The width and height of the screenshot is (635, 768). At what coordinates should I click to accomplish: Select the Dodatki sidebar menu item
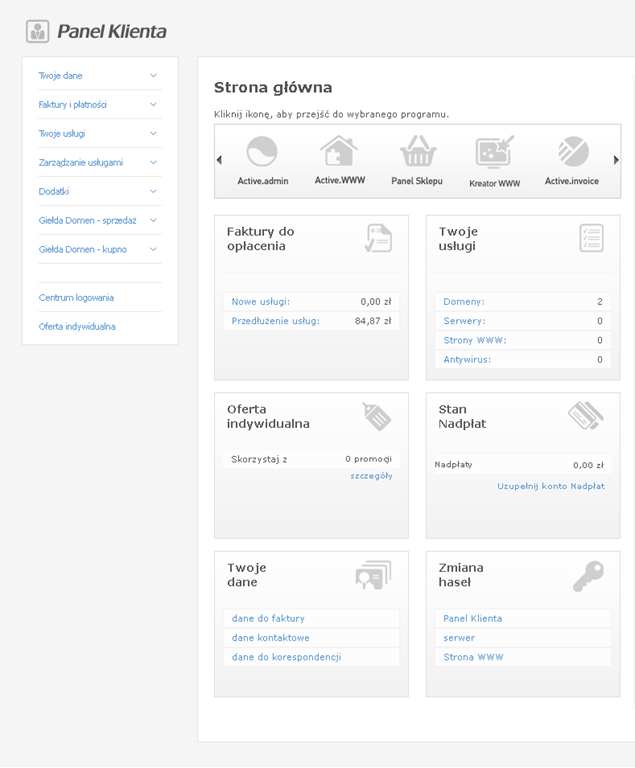point(54,192)
